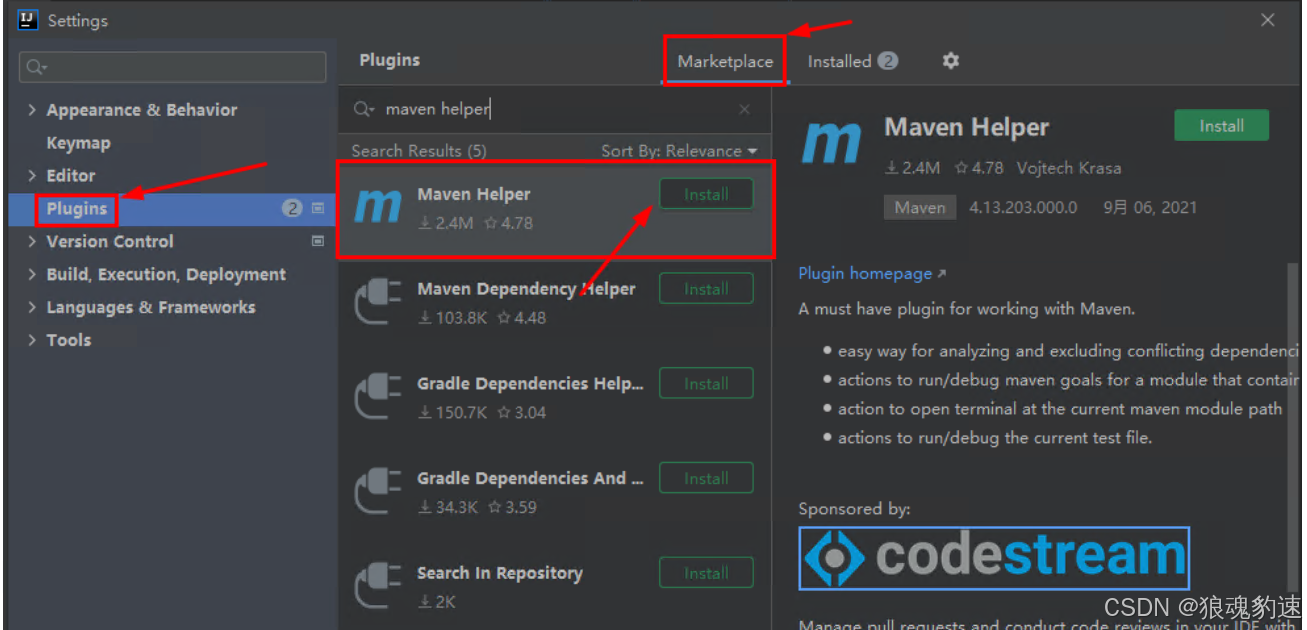Install the Gradle Dependencies Help... plugin
Image resolution: width=1307 pixels, height=630 pixels.
(706, 384)
